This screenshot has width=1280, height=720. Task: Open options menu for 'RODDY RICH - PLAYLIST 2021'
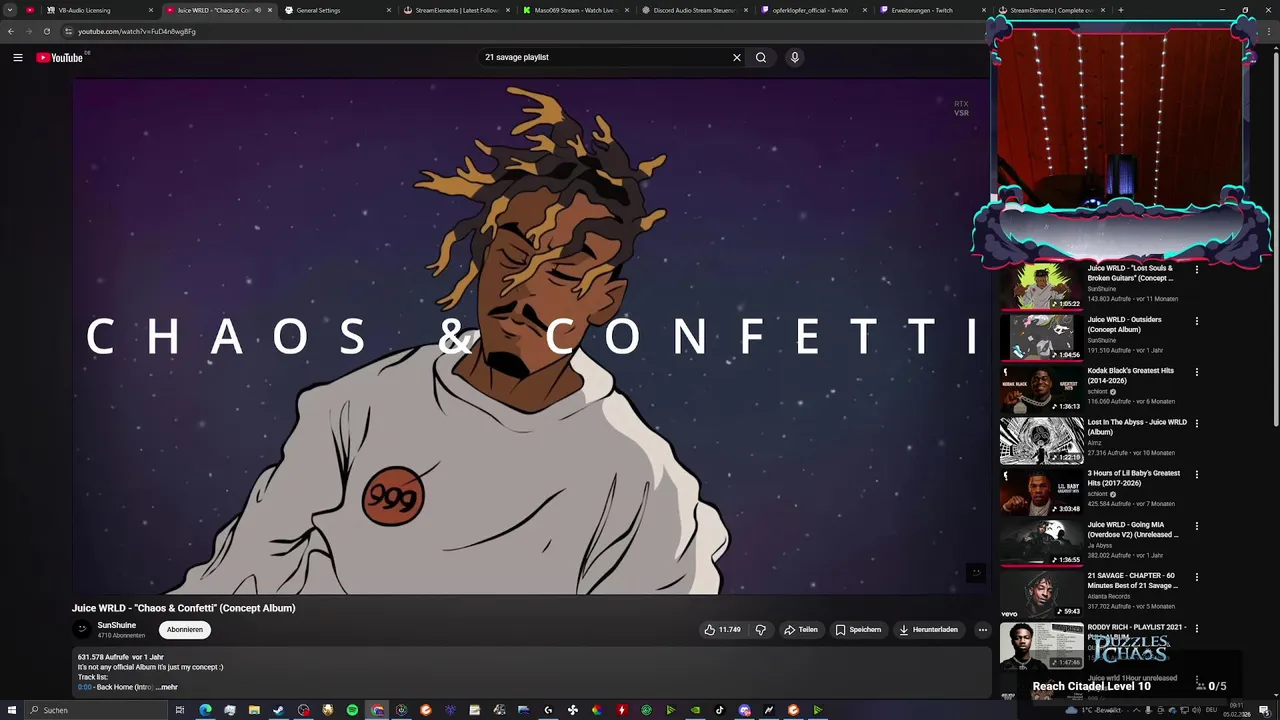pos(1197,629)
